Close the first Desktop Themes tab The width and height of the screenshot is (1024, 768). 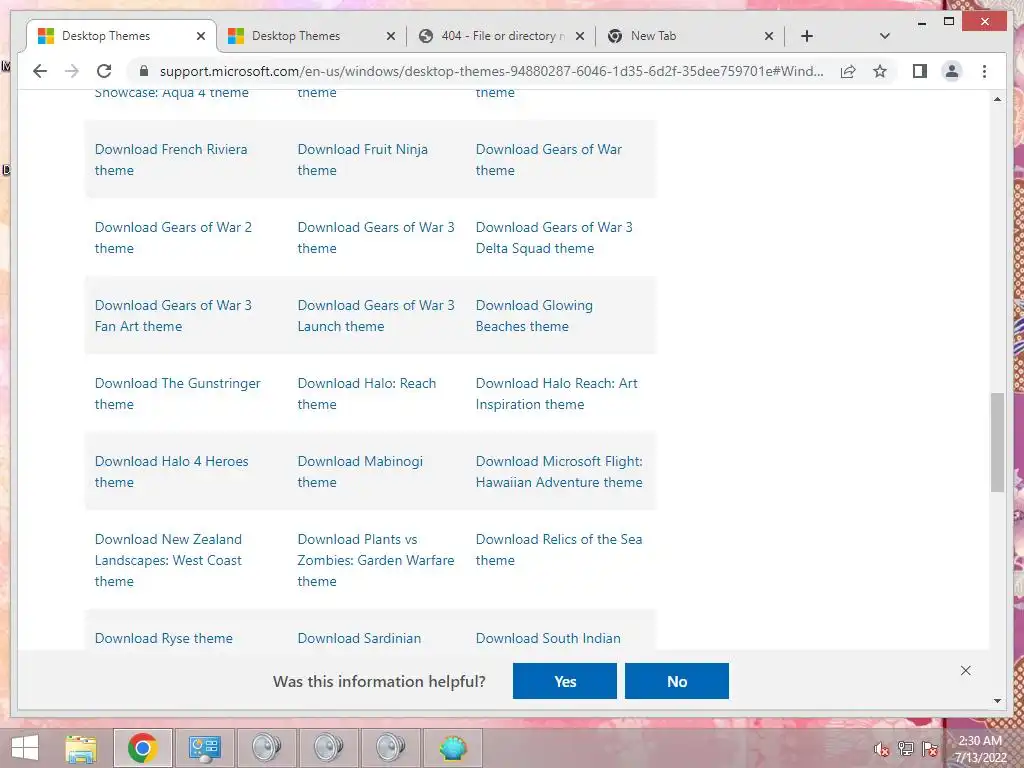point(200,36)
